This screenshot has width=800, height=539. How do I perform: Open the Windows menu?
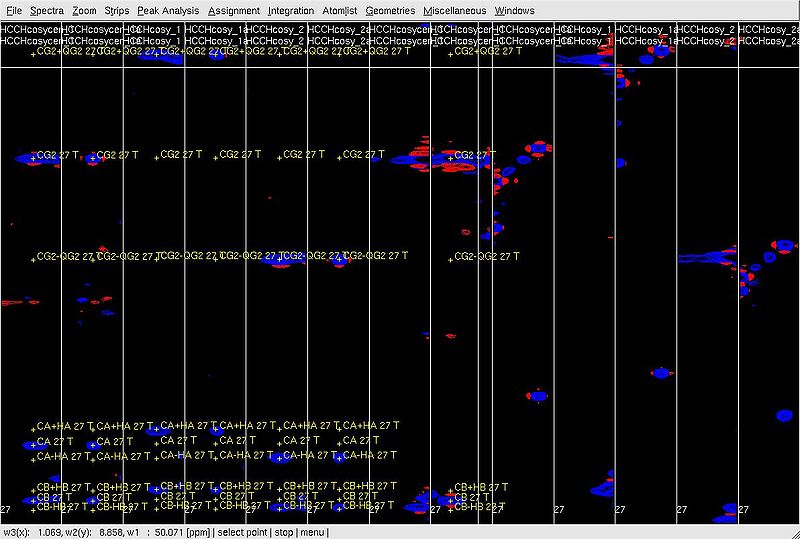[514, 10]
